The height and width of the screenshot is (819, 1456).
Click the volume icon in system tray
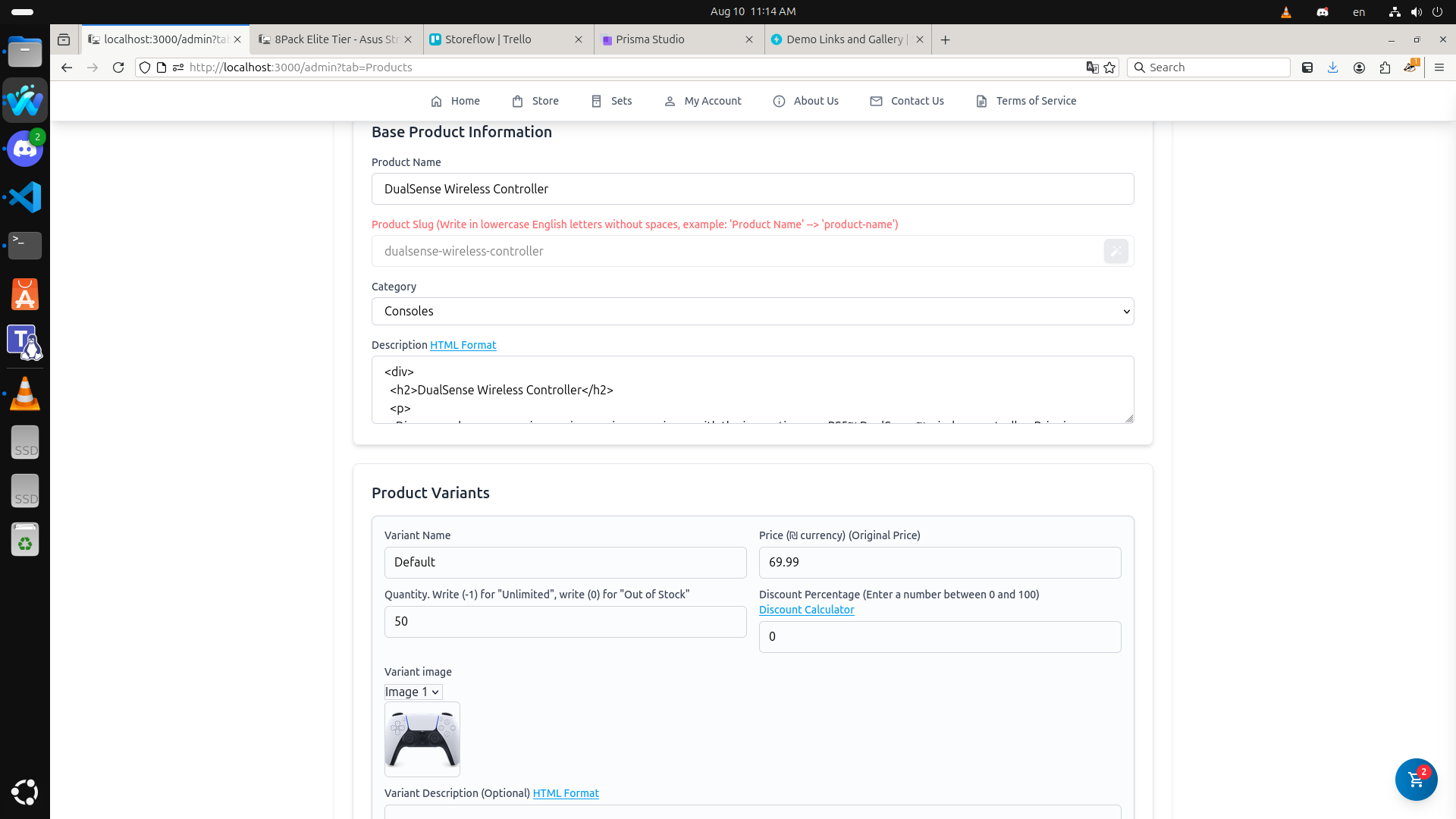pos(1416,11)
